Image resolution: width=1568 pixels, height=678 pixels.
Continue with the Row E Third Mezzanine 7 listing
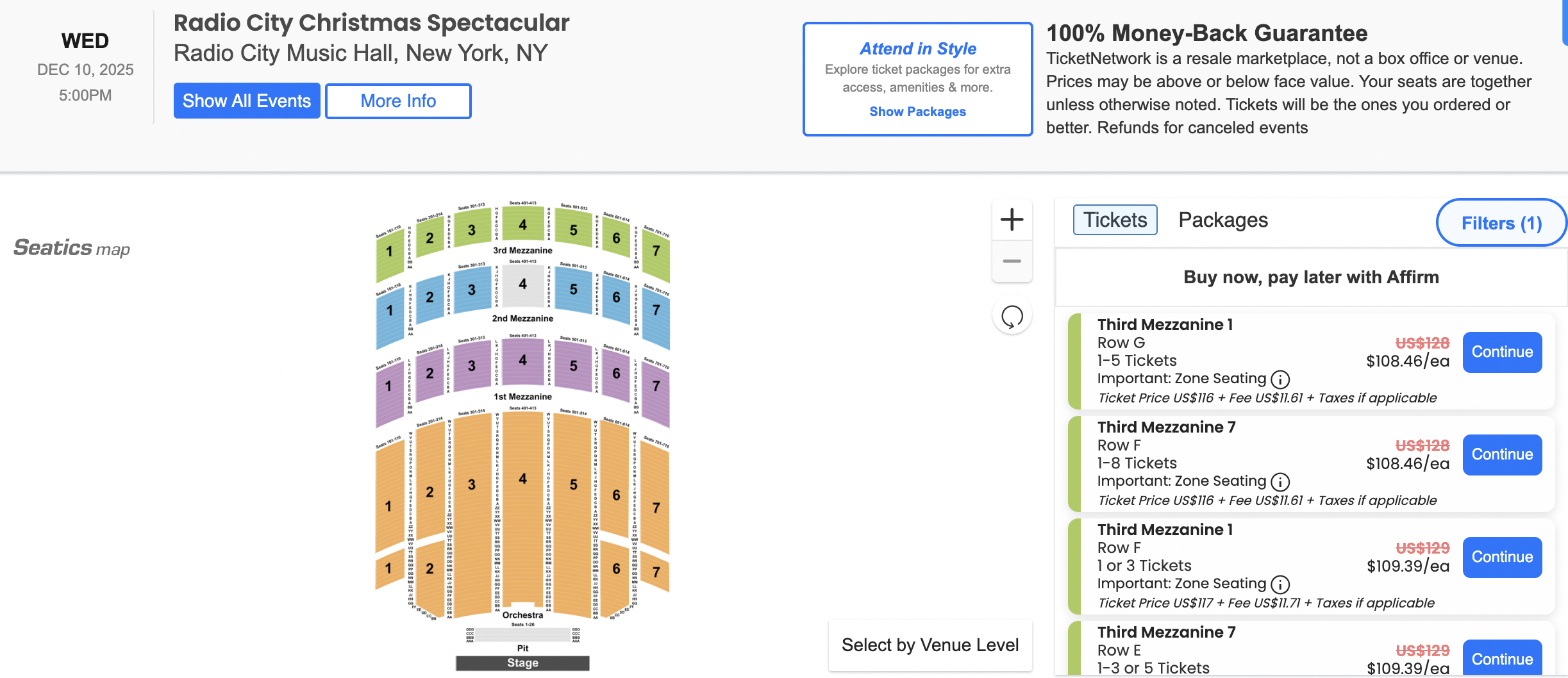pos(1502,659)
